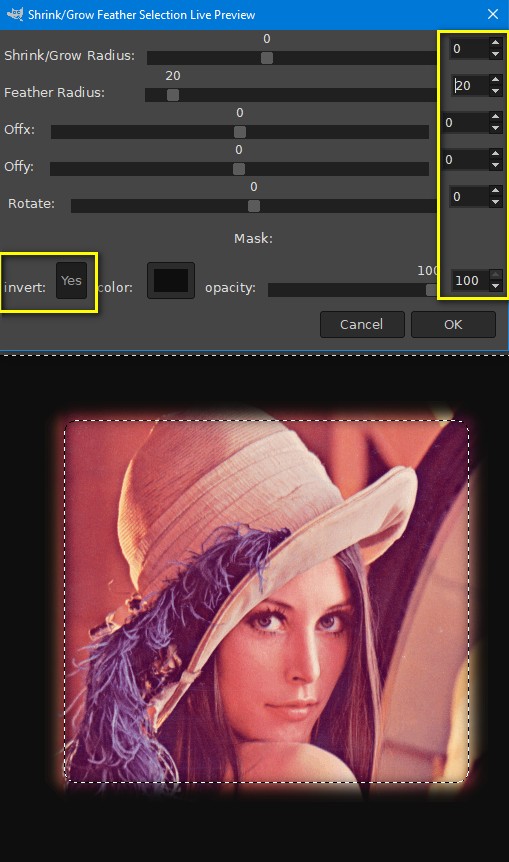Screen dimensions: 509x862
Task: Click the GIMP Wilber icon in title bar
Action: pyautogui.click(x=15, y=14)
